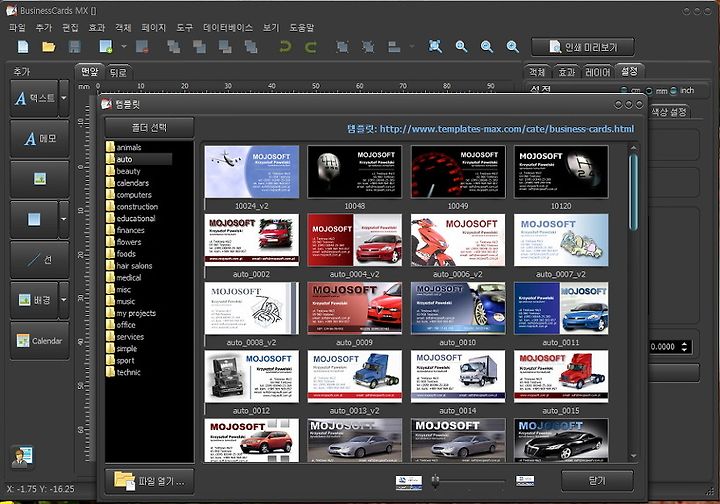Screen dimensions: 720x504
Task: Open dropdown arrow next to align icon
Action: click(411, 46)
